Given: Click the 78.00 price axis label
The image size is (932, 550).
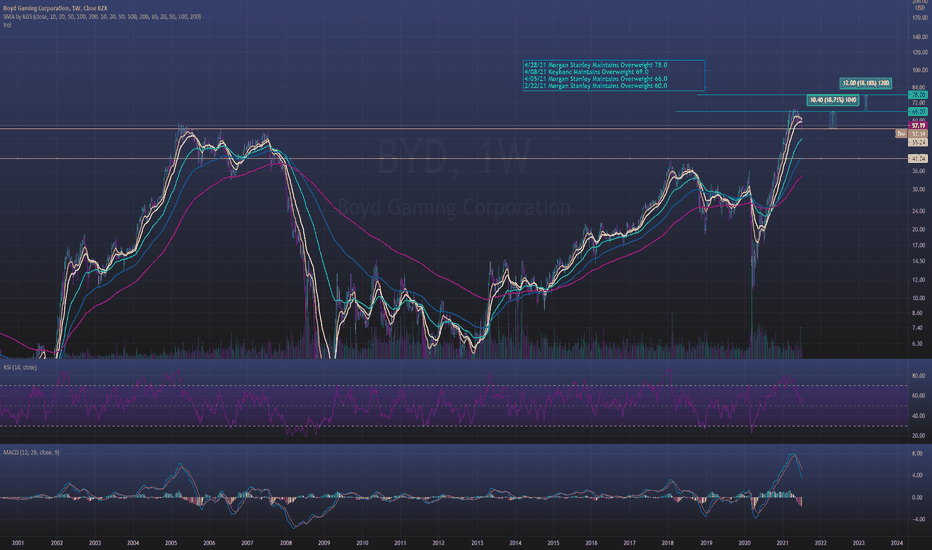Looking at the screenshot, I should [918, 95].
